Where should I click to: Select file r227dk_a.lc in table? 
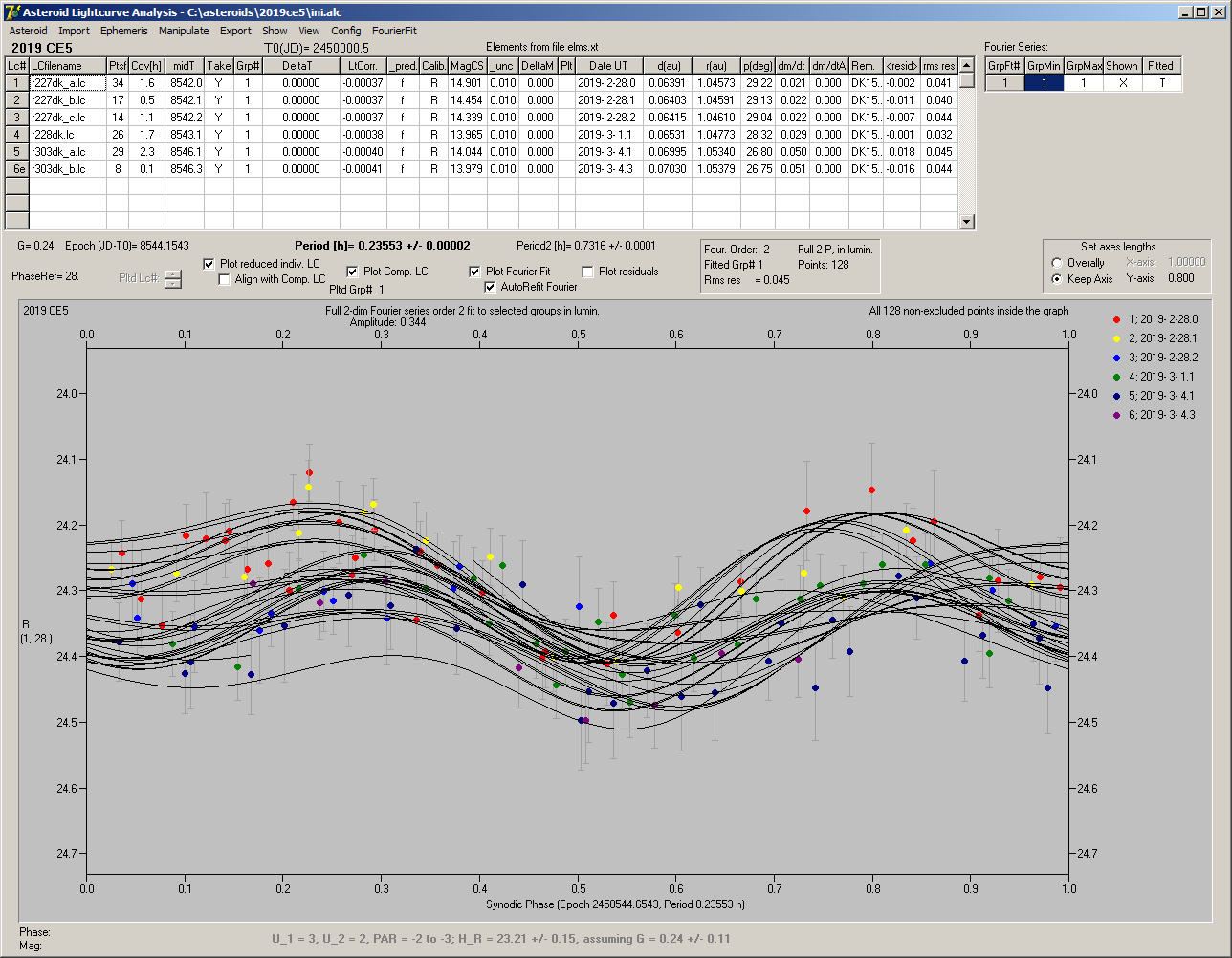[68, 83]
